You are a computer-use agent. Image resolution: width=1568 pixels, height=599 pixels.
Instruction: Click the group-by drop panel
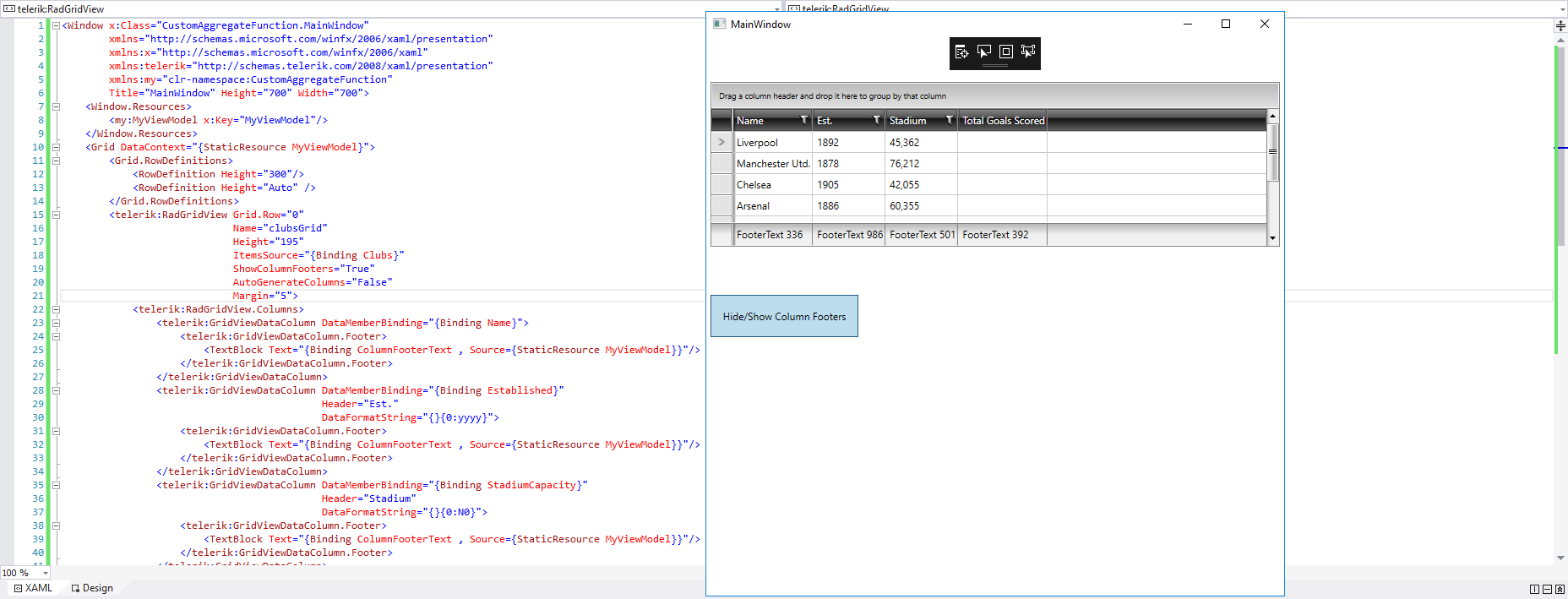click(x=995, y=95)
